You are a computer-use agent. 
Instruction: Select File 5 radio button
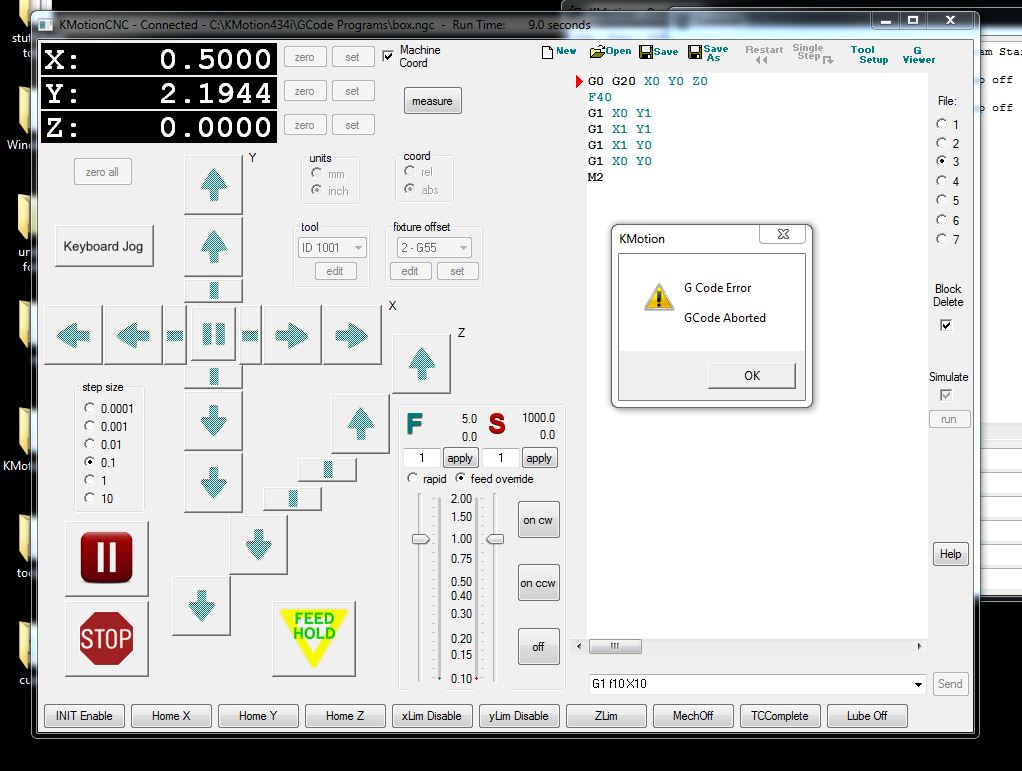click(941, 200)
